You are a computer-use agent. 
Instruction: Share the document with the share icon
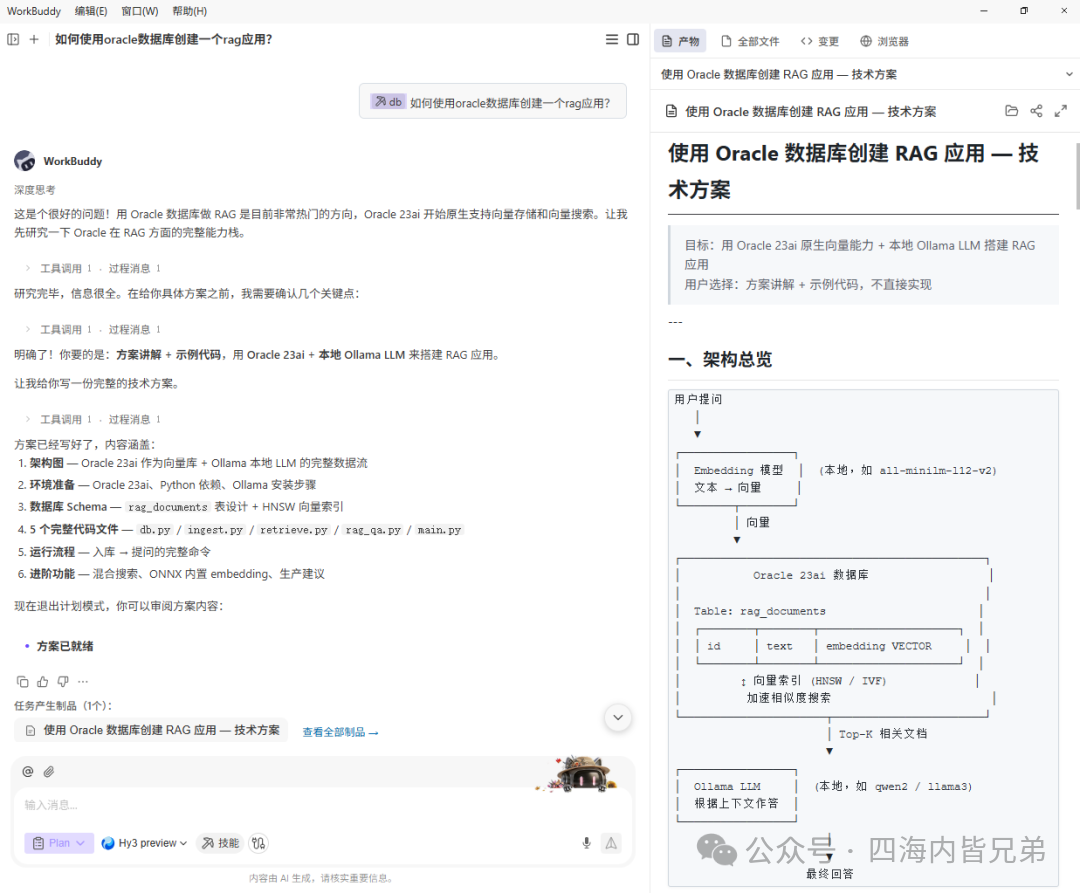point(1036,111)
